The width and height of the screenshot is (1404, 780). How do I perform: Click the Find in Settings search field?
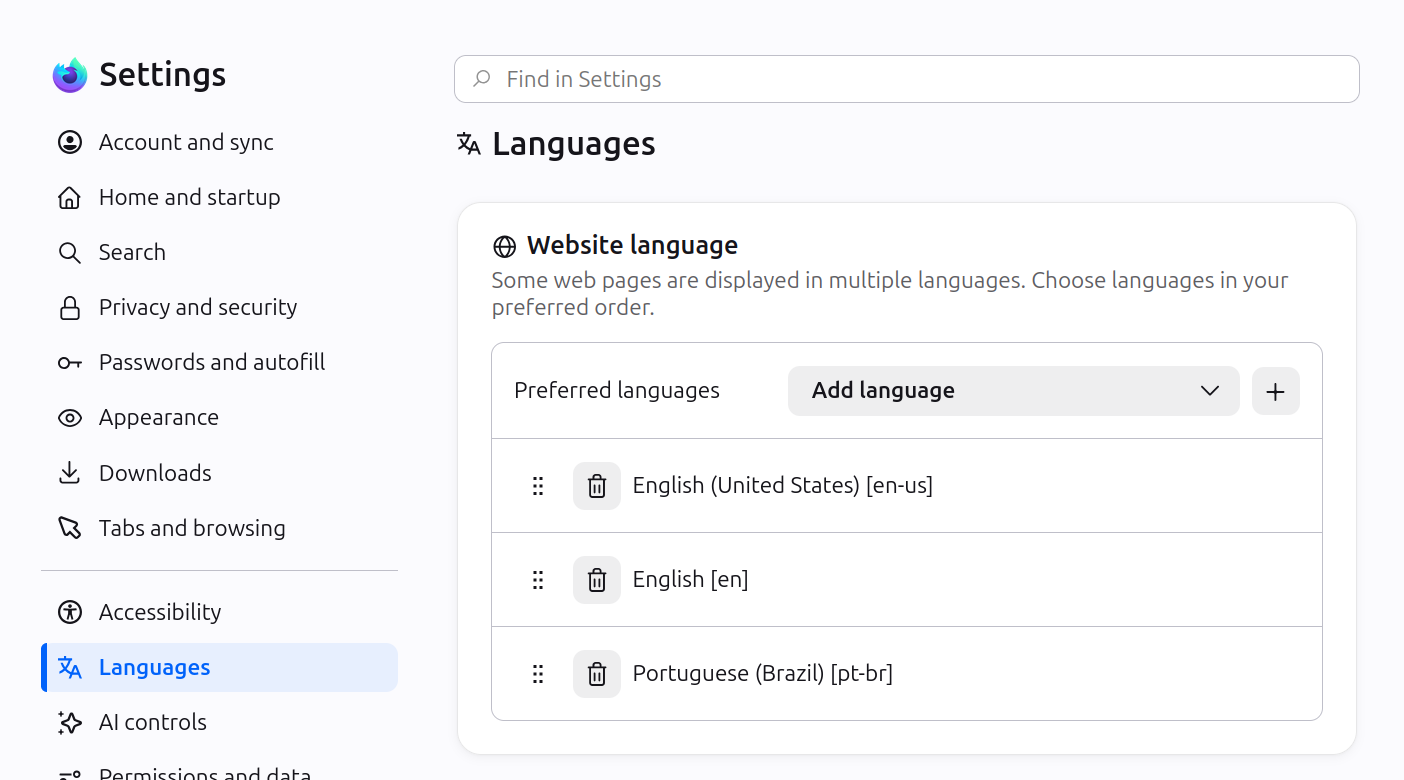(907, 79)
